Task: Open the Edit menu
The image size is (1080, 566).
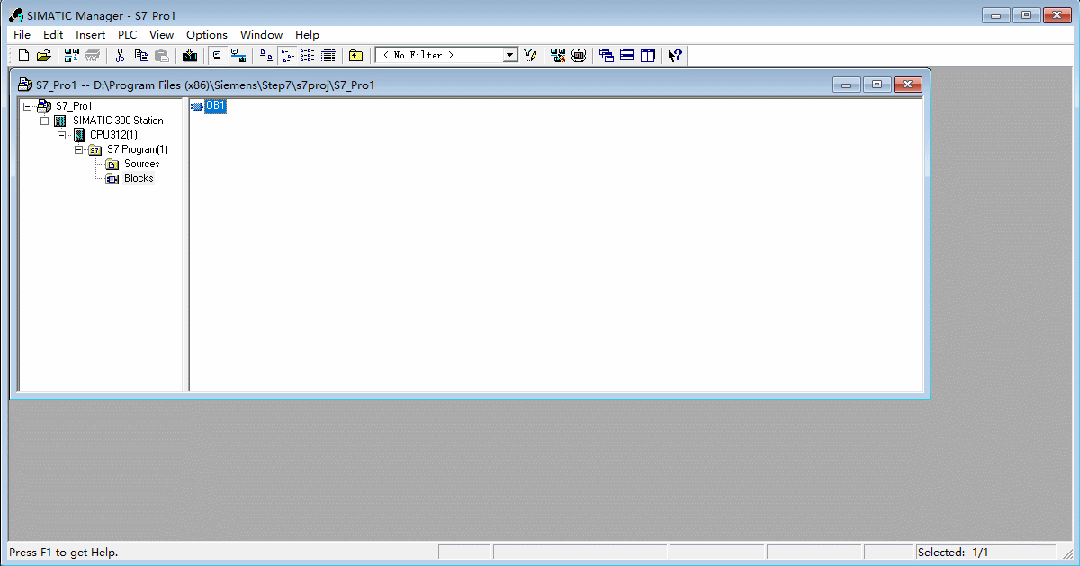Action: [x=53, y=35]
